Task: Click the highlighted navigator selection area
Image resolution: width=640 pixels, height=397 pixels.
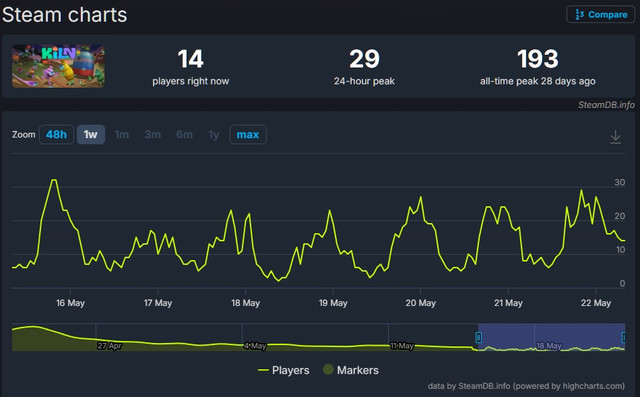Action: pyautogui.click(x=551, y=337)
